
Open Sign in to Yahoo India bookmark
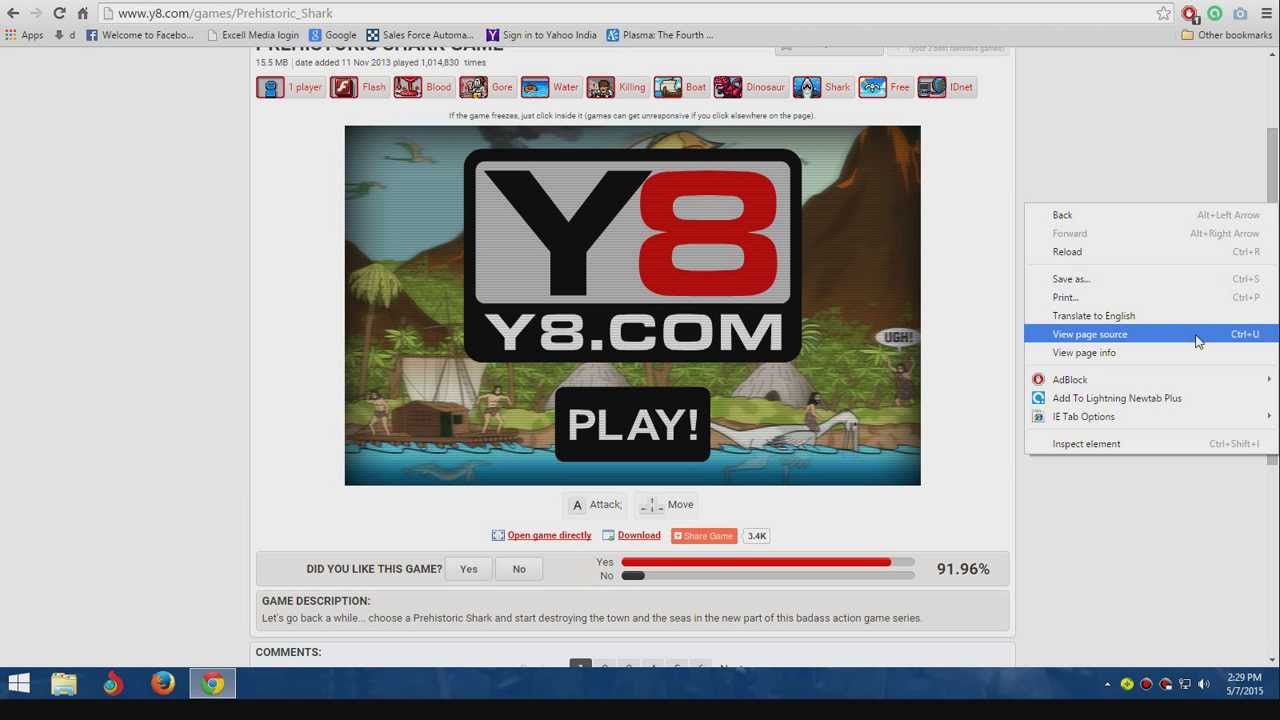coord(541,35)
